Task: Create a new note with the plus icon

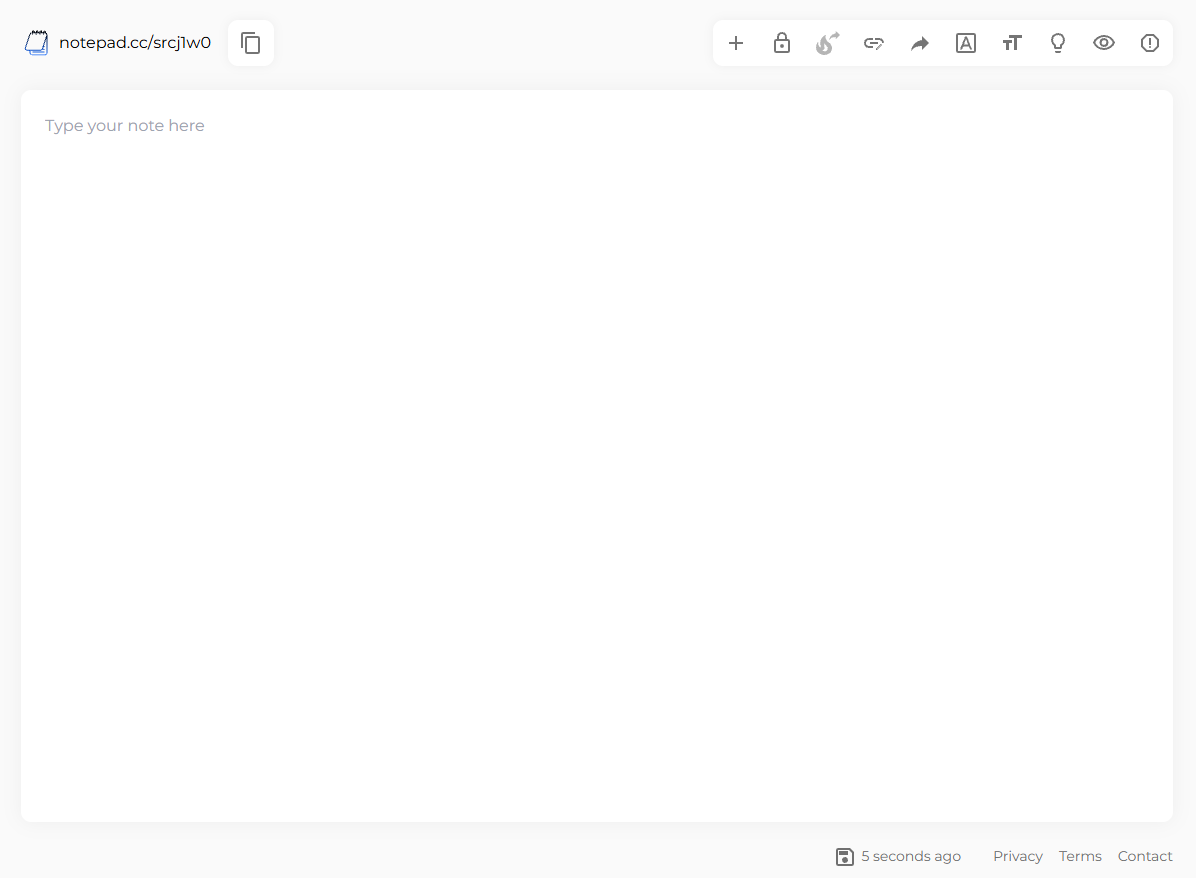Action: (736, 43)
